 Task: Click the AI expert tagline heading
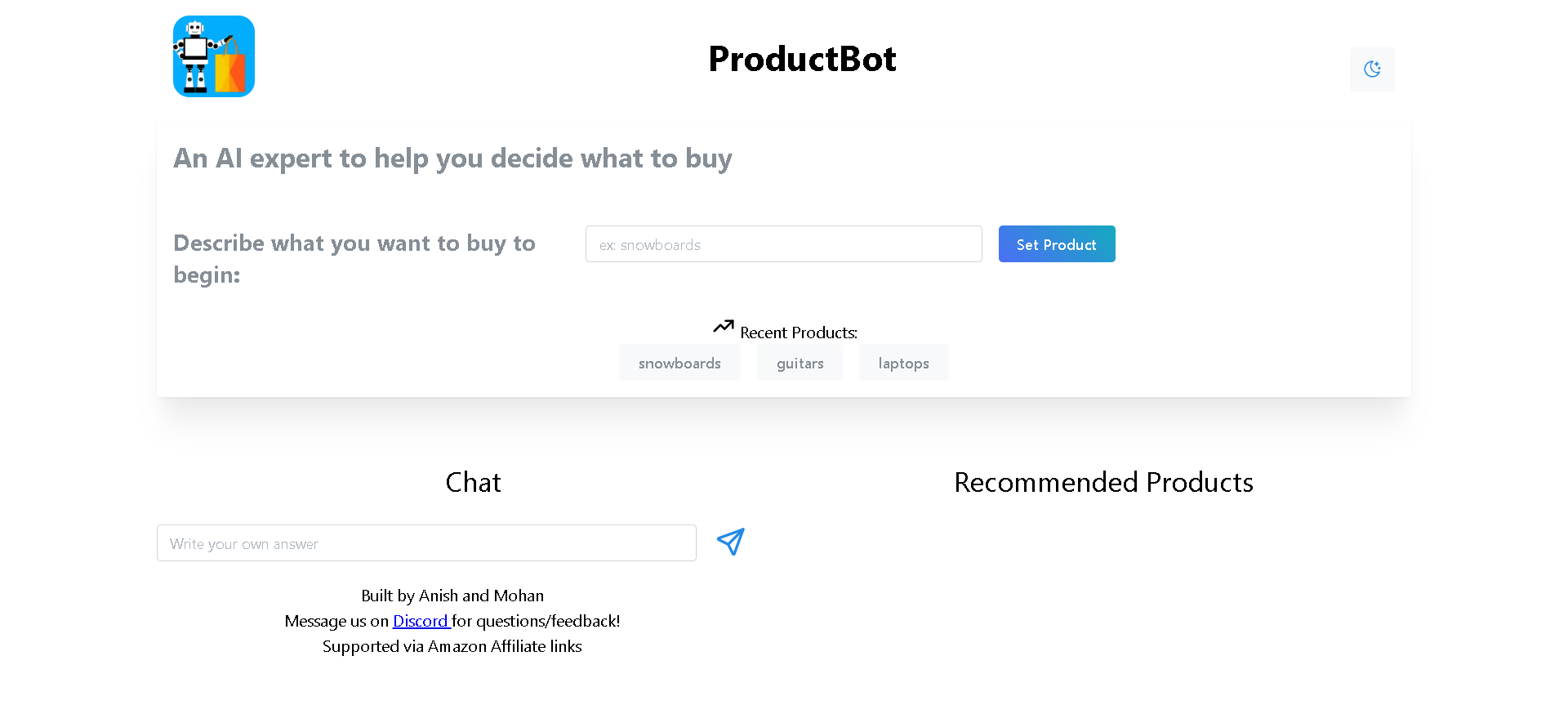452,158
